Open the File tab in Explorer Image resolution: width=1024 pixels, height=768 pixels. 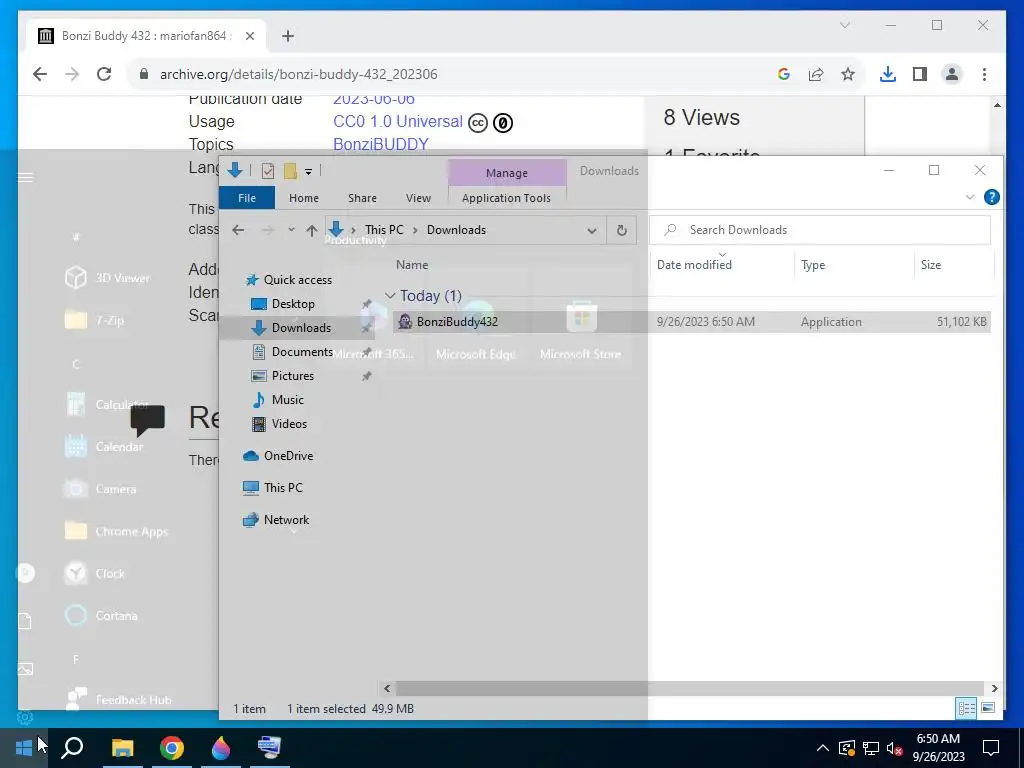coord(247,198)
